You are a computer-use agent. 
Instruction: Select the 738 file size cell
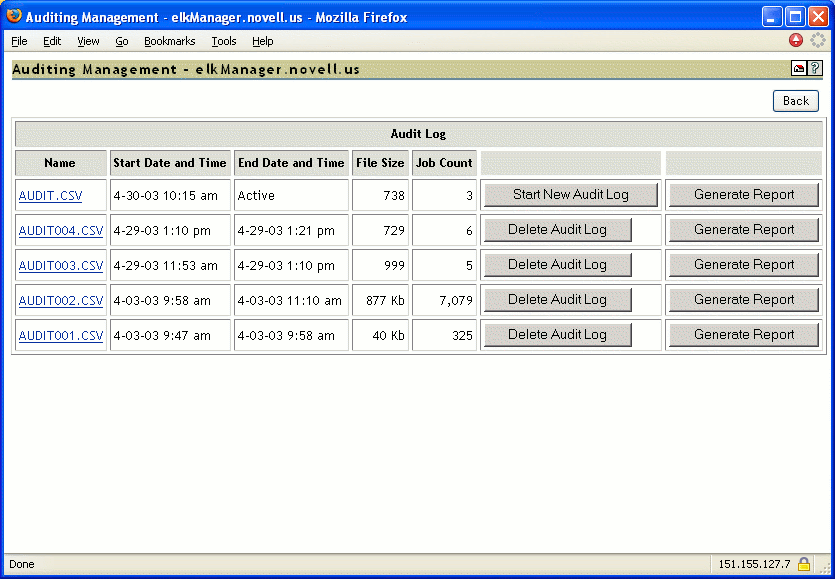coord(380,195)
